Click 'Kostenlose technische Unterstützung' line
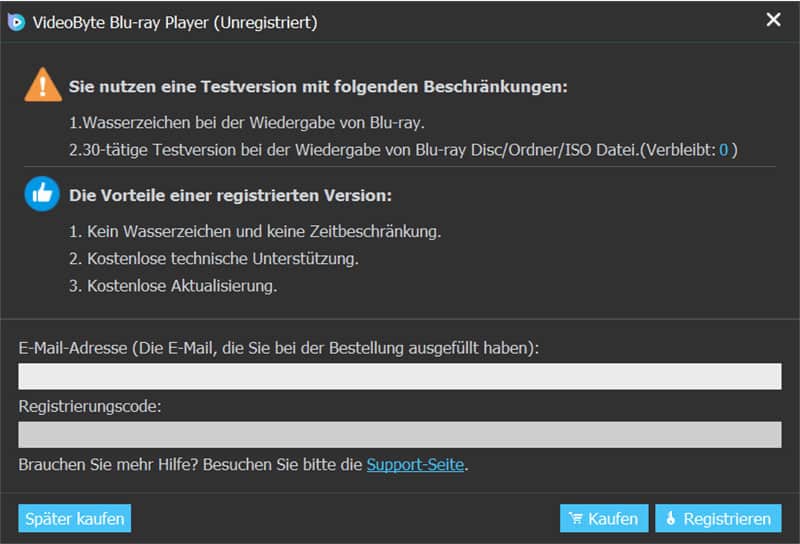This screenshot has height=544, width=800. (x=214, y=259)
